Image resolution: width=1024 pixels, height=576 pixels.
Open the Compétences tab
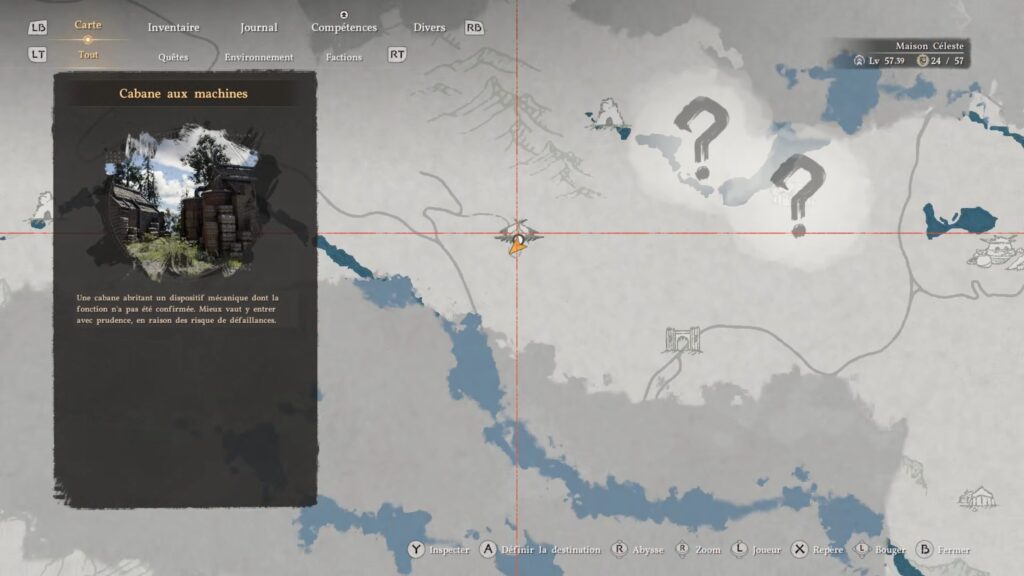click(344, 28)
